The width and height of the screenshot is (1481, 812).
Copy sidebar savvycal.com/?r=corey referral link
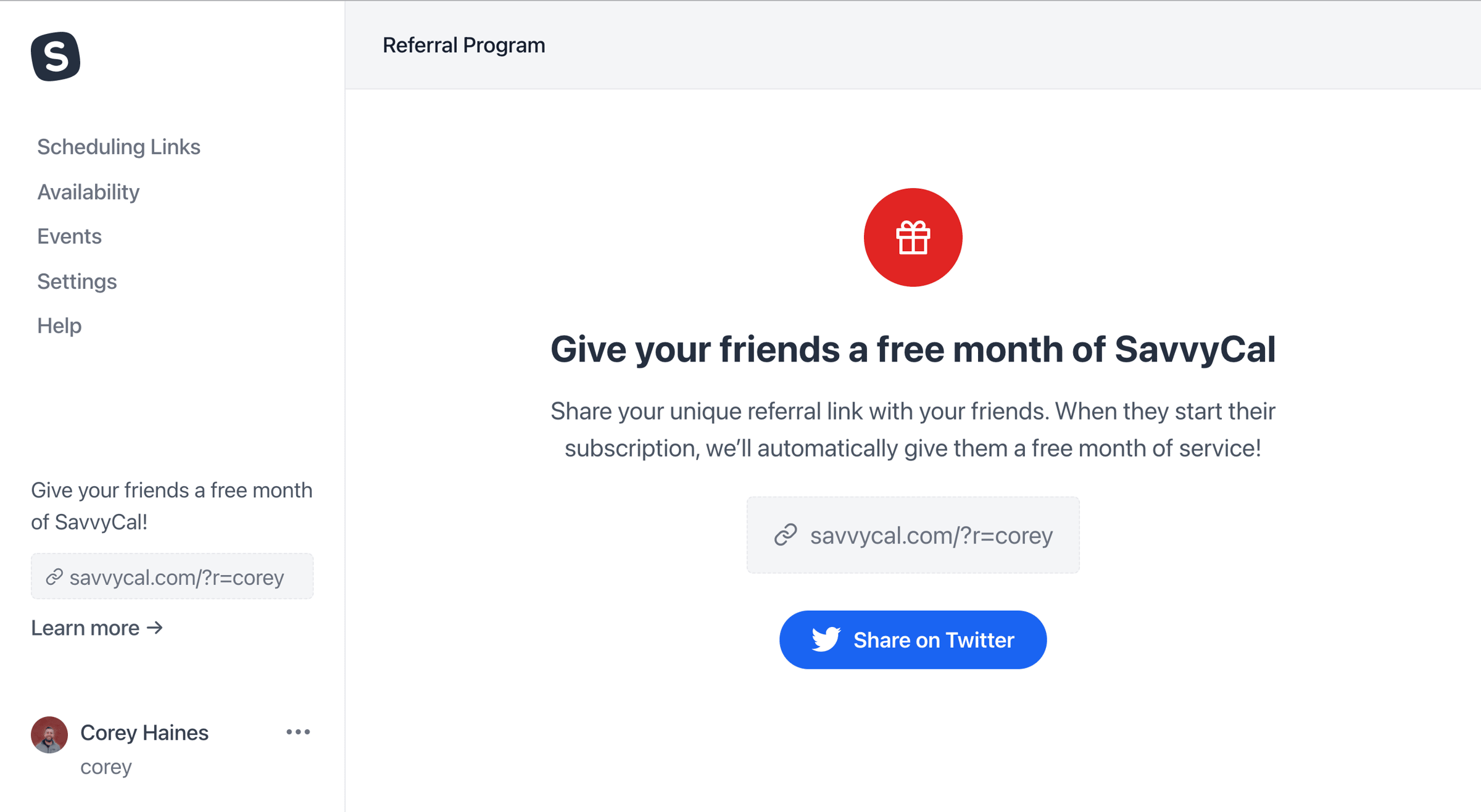tap(172, 576)
